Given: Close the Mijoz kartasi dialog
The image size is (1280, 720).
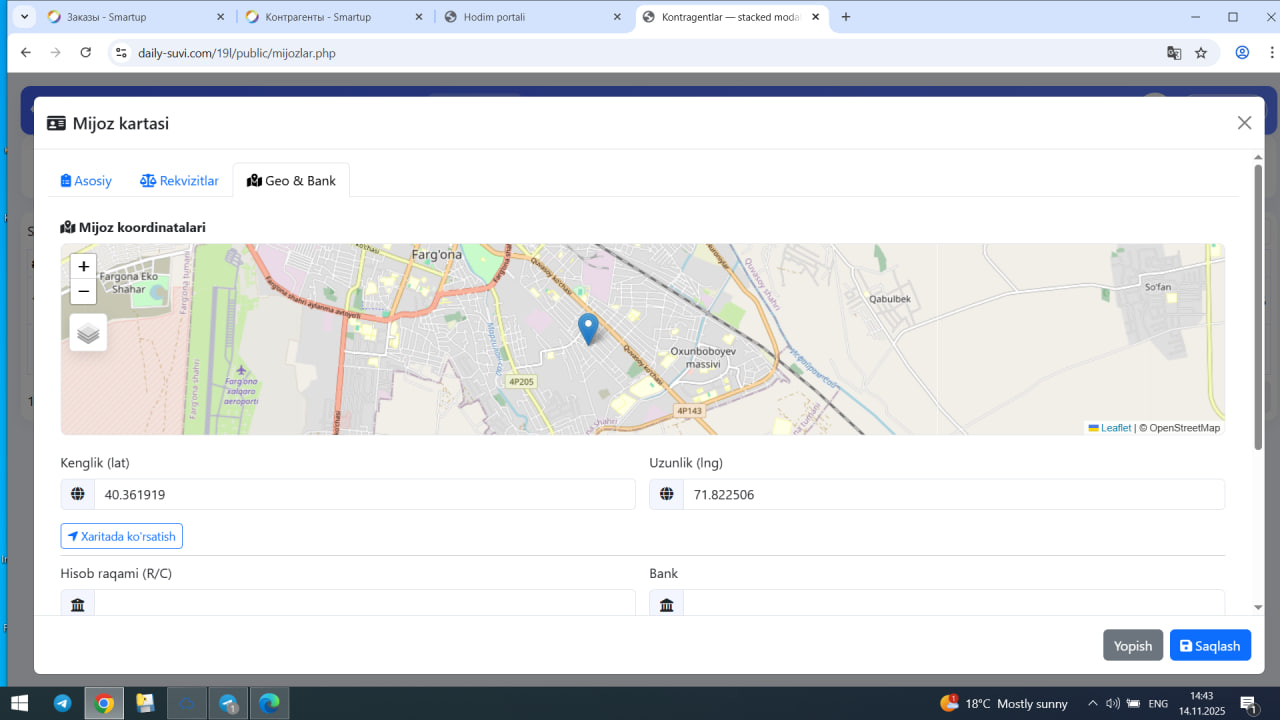Looking at the screenshot, I should (x=1244, y=123).
